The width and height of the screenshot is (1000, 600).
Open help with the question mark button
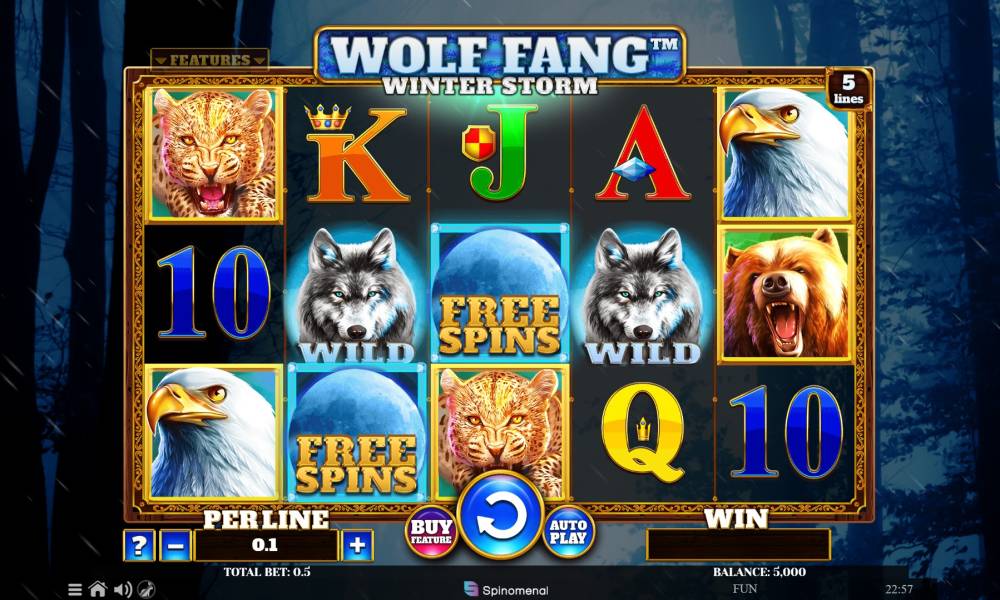pos(139,546)
